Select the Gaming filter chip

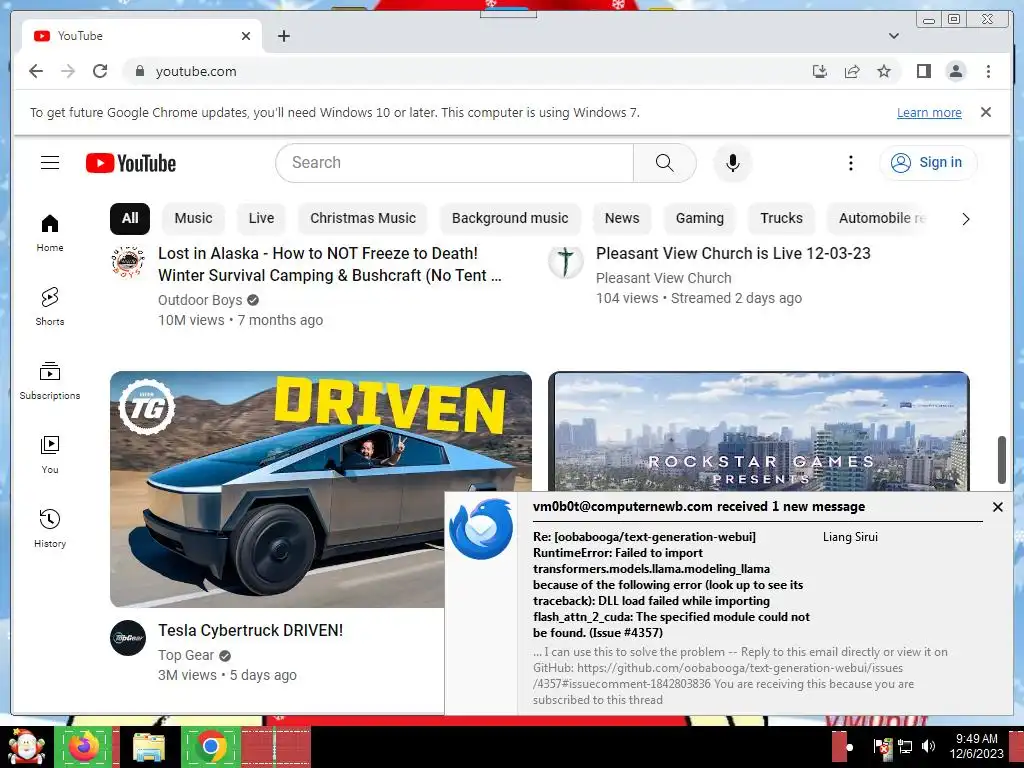tap(699, 218)
